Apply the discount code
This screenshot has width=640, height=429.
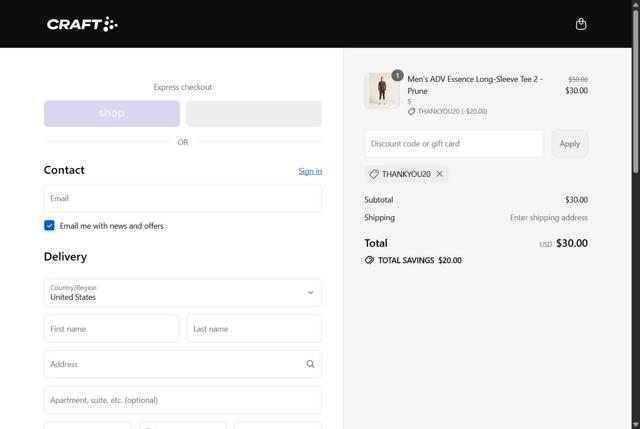tap(569, 144)
